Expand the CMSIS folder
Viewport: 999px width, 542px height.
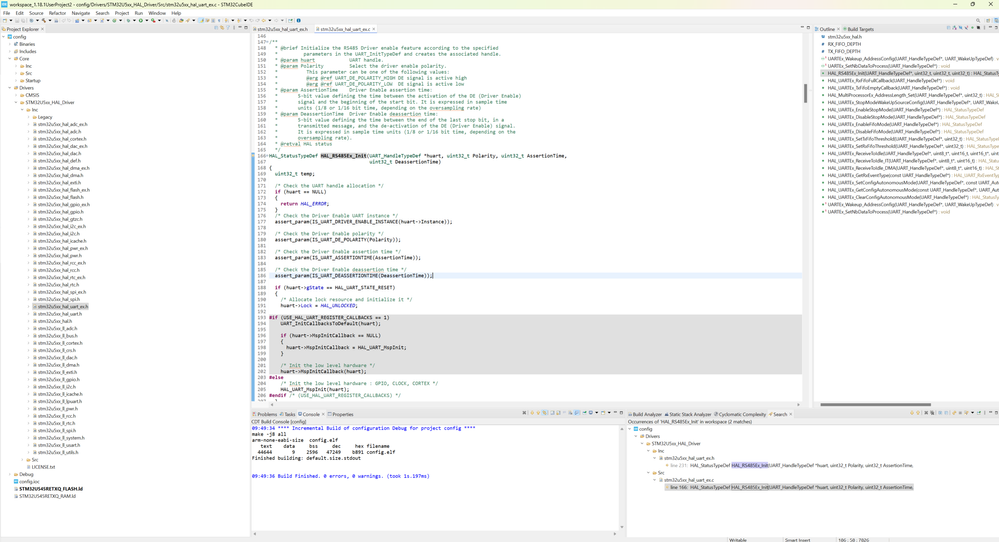pyautogui.click(x=17, y=95)
